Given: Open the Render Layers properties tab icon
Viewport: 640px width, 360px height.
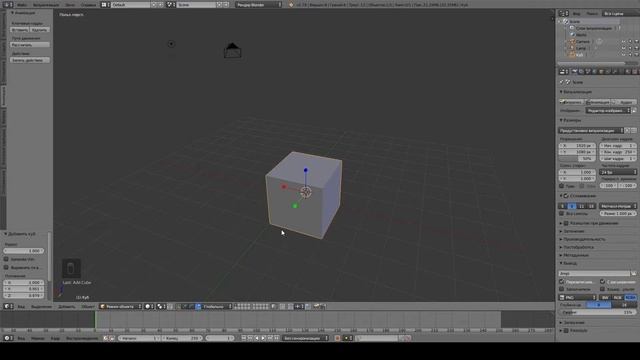Looking at the screenshot, I should pyautogui.click(x=581, y=71).
